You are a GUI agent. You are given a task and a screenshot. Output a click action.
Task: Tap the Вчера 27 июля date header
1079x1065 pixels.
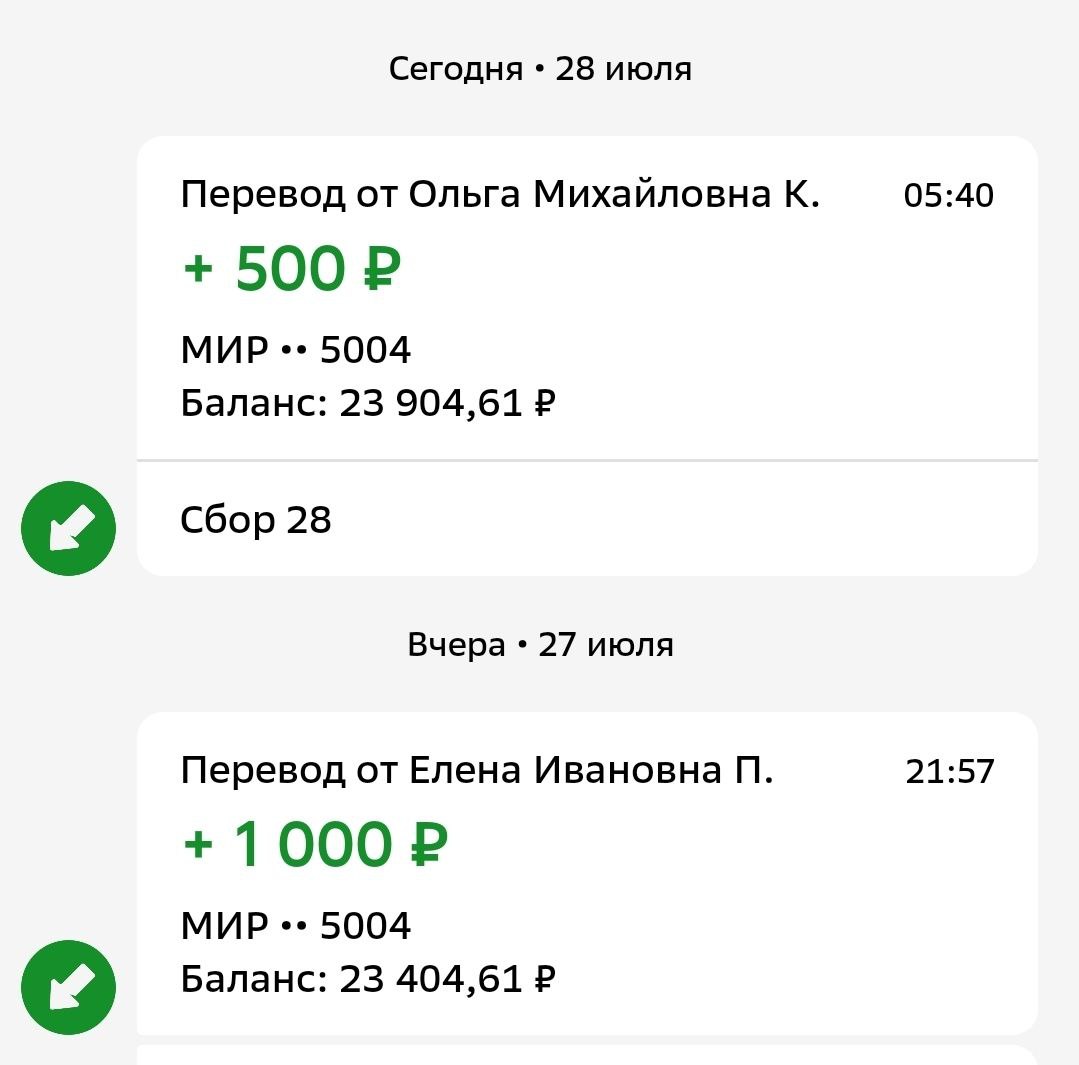[x=540, y=645]
